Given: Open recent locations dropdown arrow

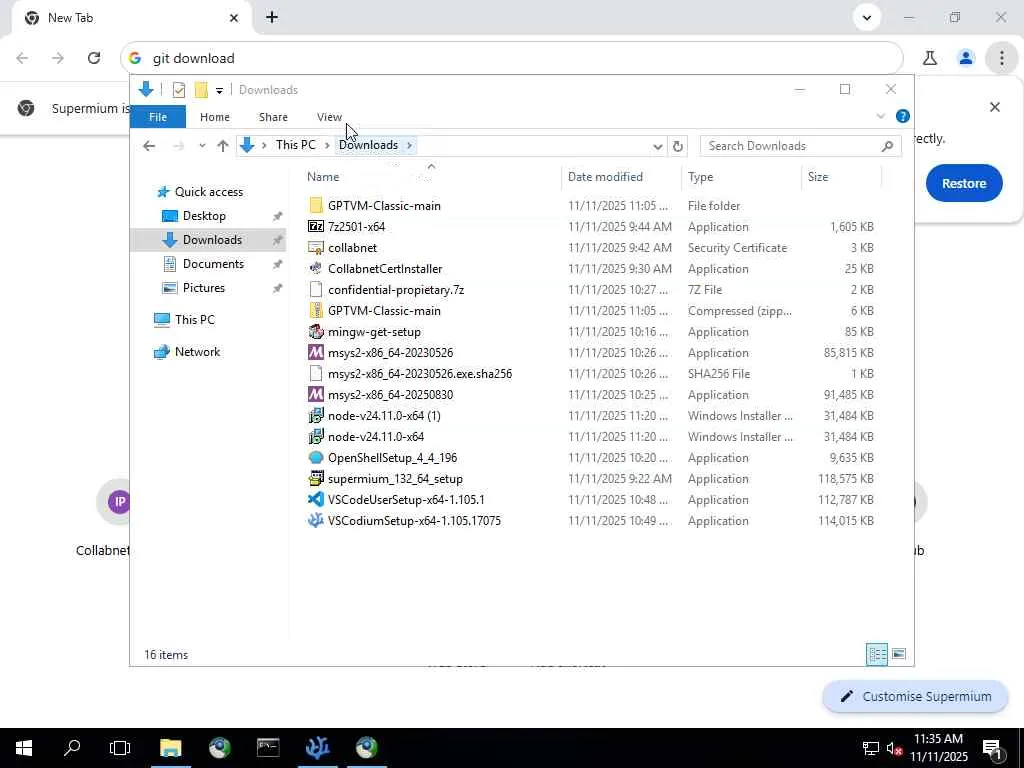Looking at the screenshot, I should [x=202, y=146].
